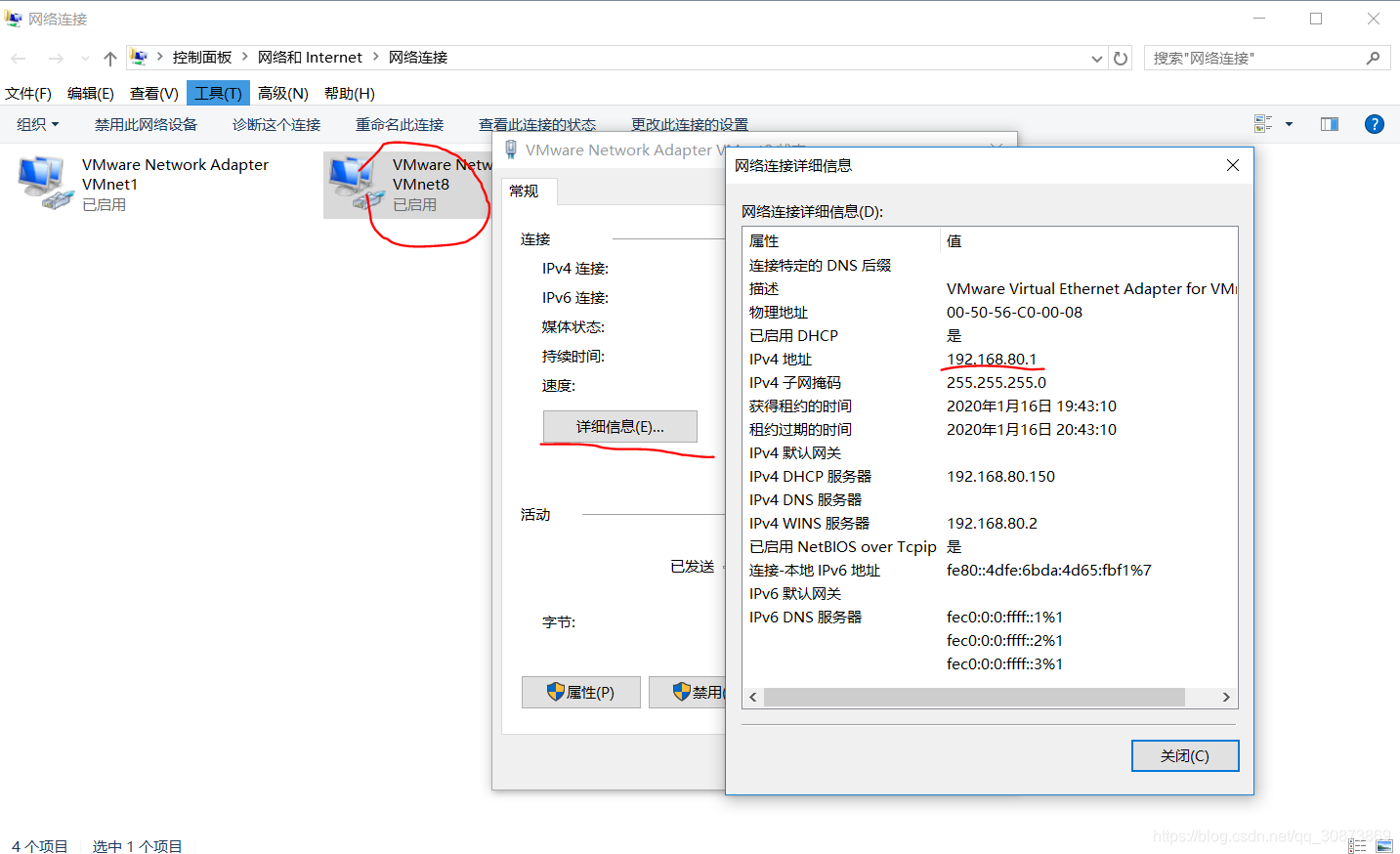Select the IPv6 address fe80::4dfe:6bda:4d65:fbf1%7

point(1048,570)
